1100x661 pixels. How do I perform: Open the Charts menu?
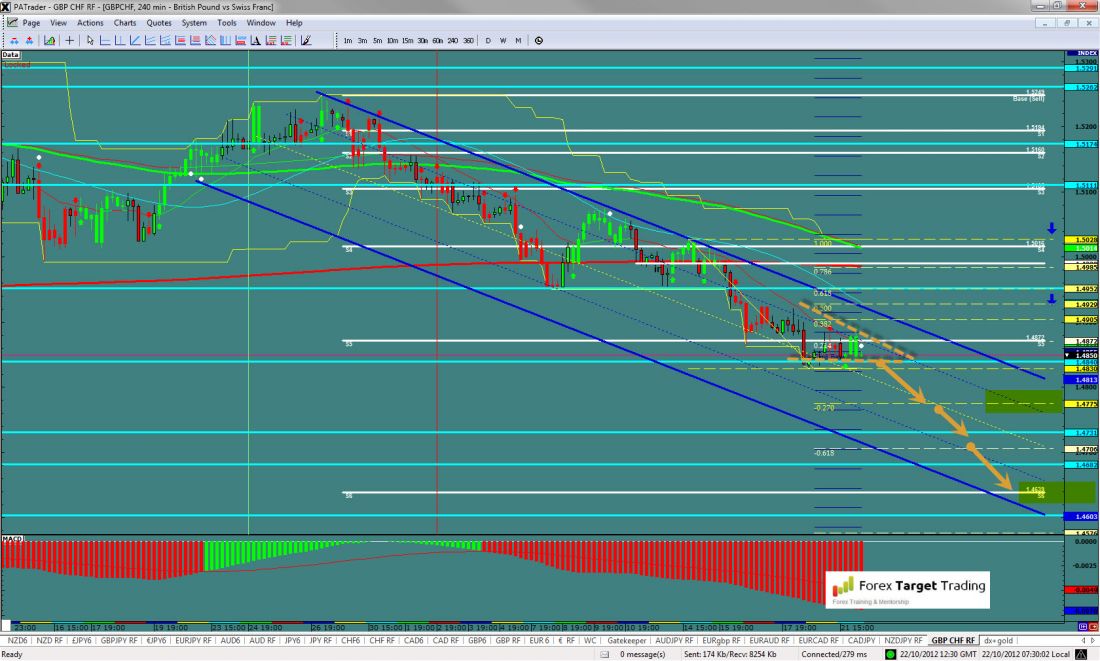[125, 22]
